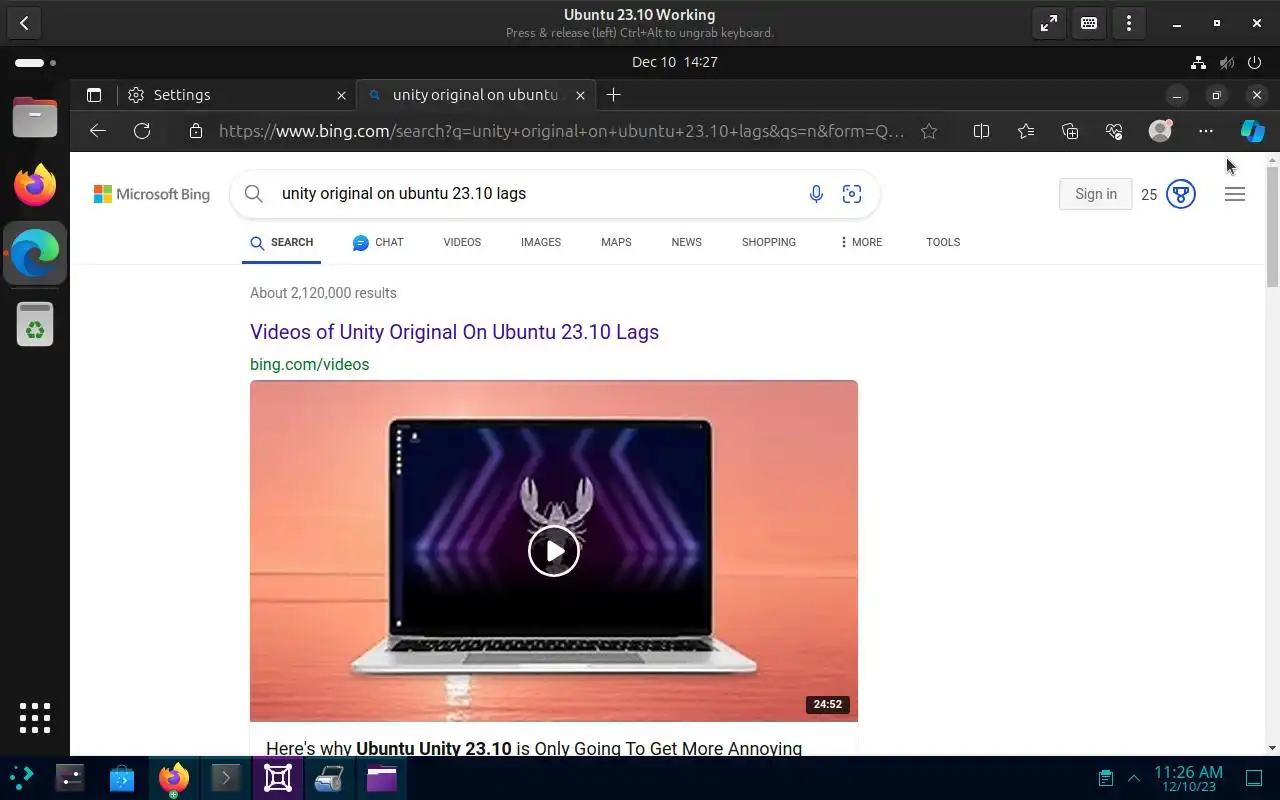1280x800 pixels.
Task: Open host clock 11:26 AM
Action: (1188, 778)
